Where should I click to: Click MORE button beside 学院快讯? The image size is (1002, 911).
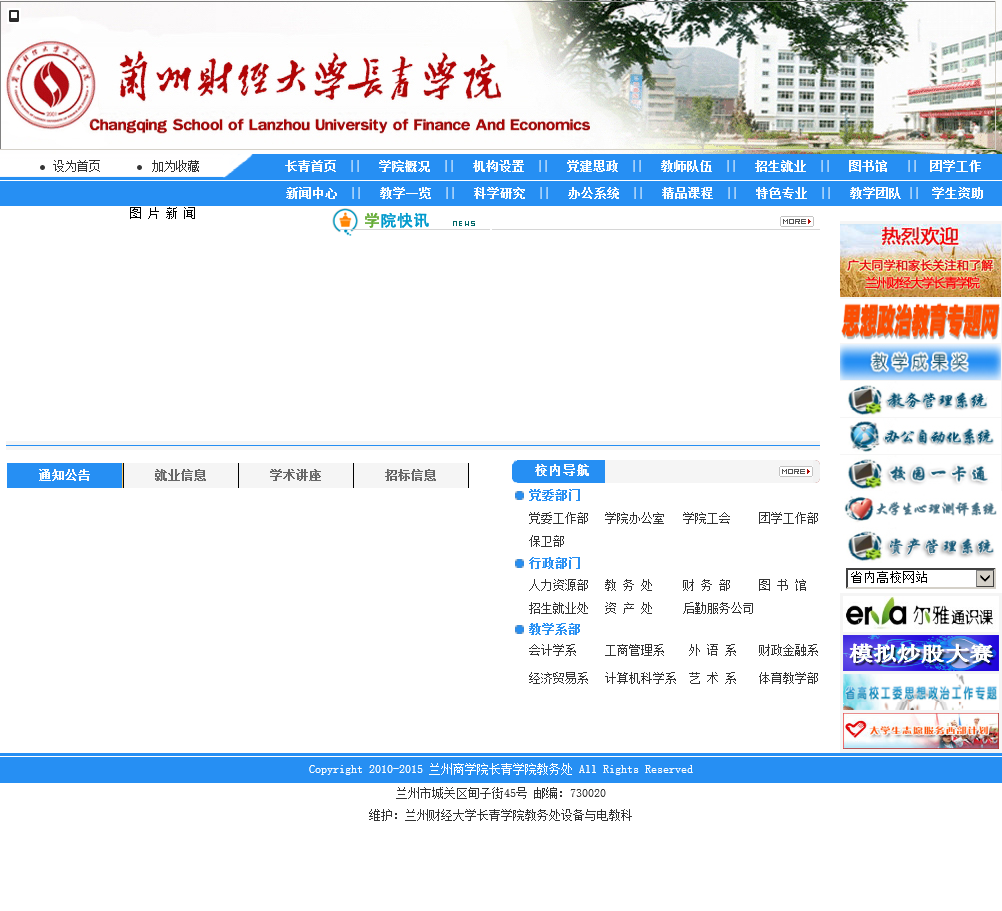click(x=796, y=222)
